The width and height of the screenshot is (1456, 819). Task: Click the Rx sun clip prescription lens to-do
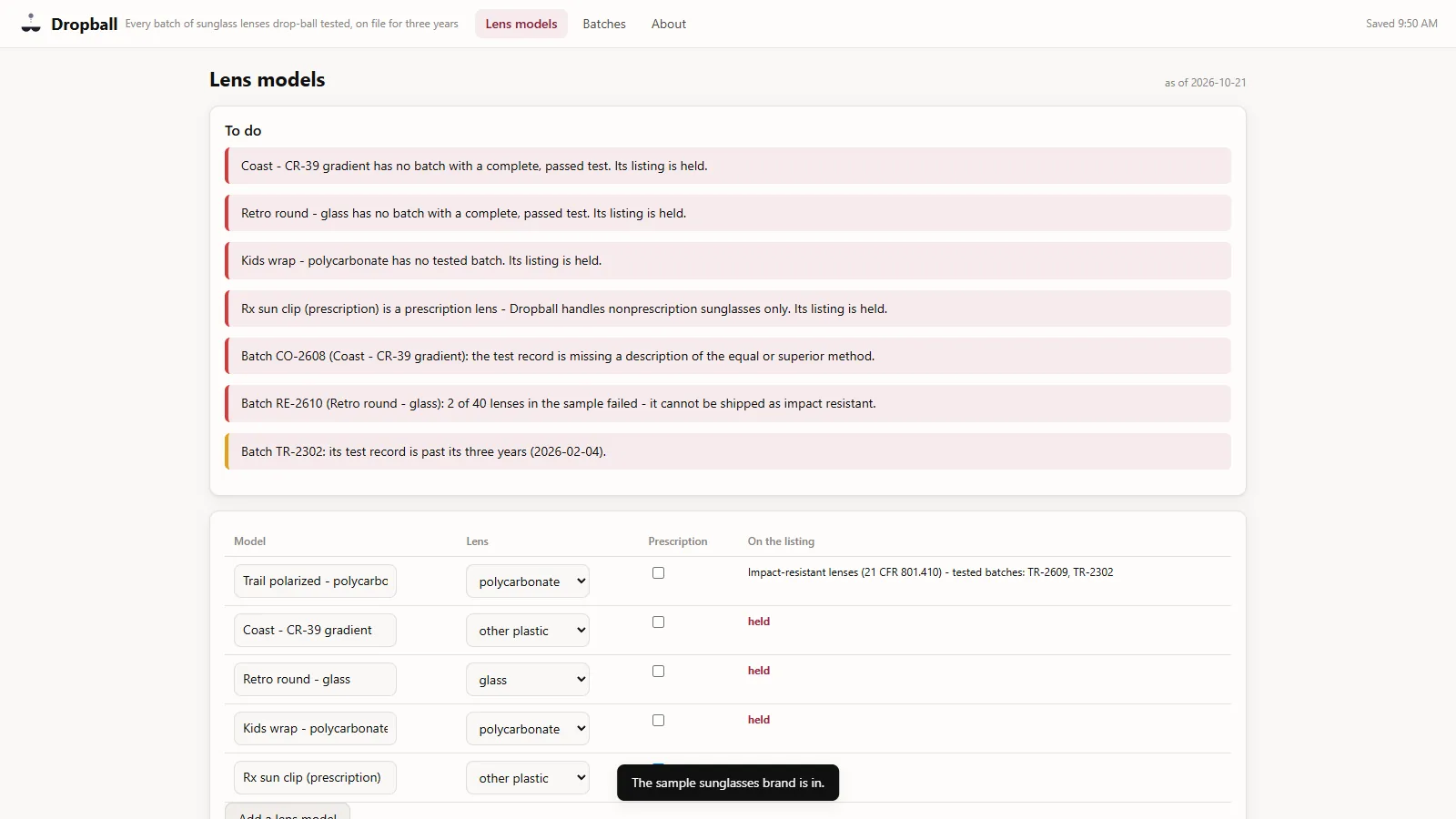728,308
